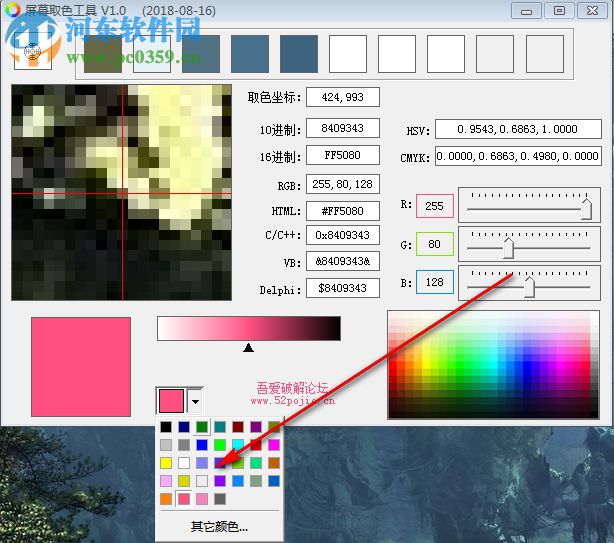Click the B value box showing 128
The width and height of the screenshot is (614, 543).
[x=435, y=282]
